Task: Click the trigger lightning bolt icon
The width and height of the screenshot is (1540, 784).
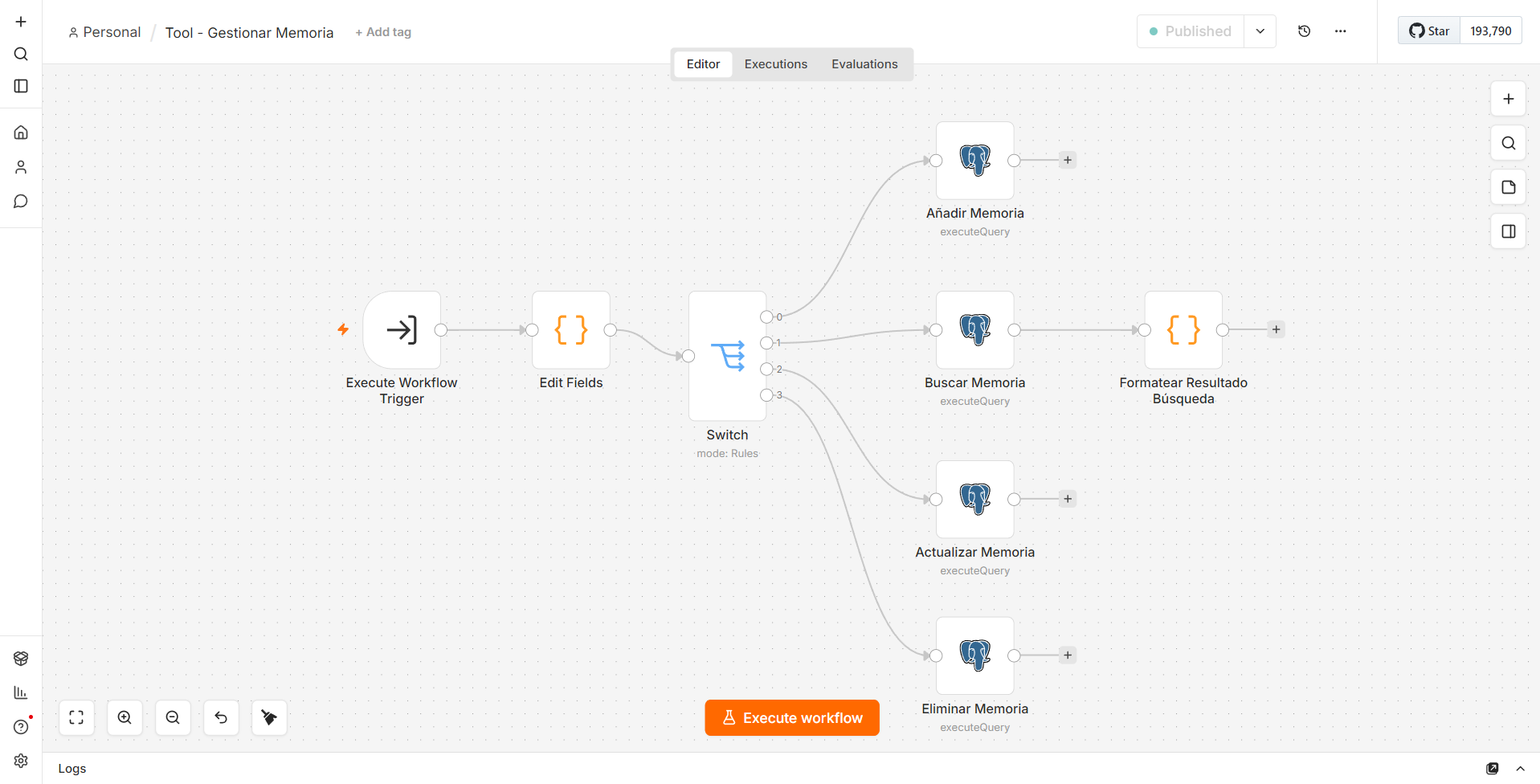Action: pos(343,329)
